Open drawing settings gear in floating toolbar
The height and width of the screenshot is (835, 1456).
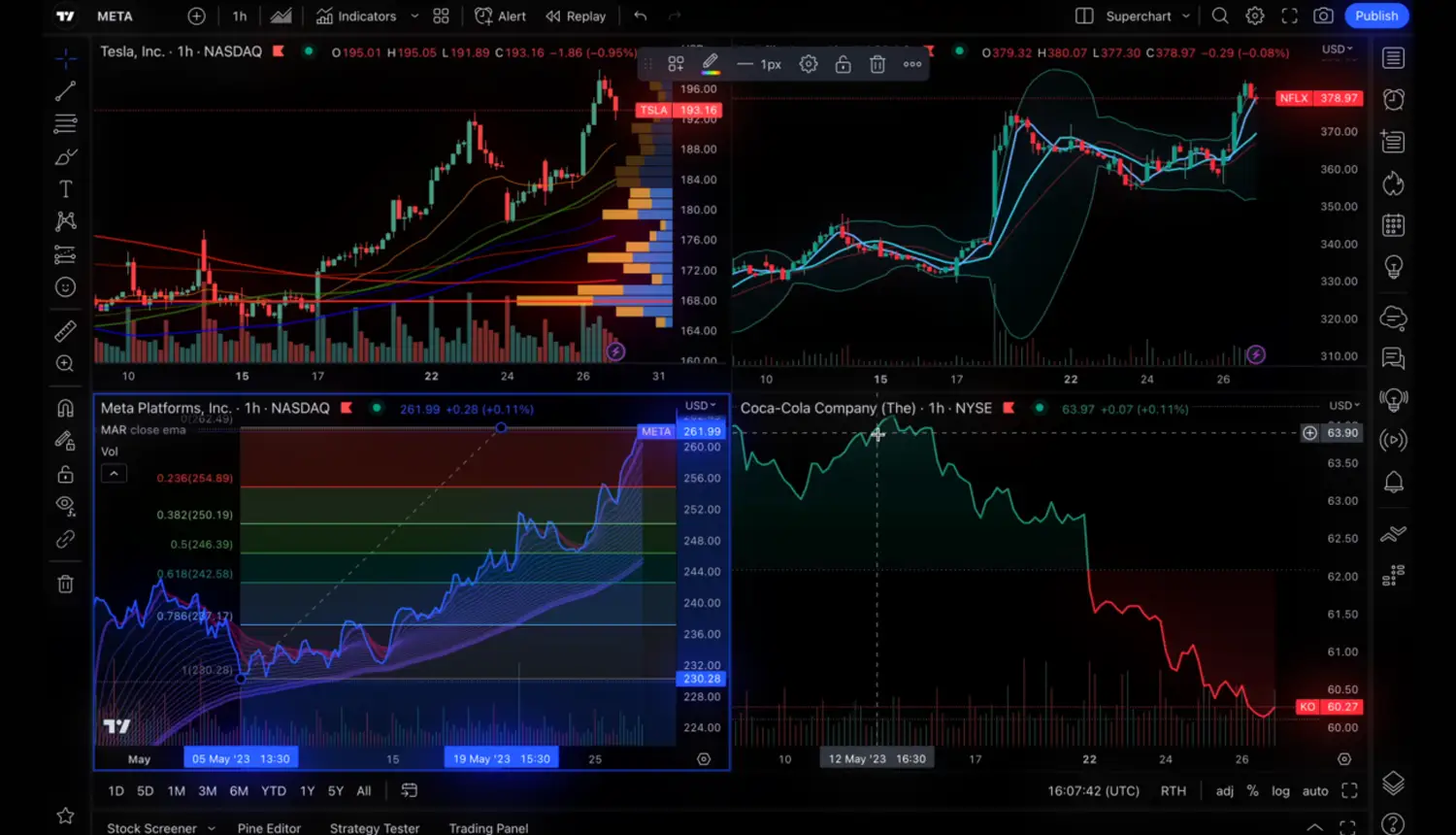tap(808, 64)
